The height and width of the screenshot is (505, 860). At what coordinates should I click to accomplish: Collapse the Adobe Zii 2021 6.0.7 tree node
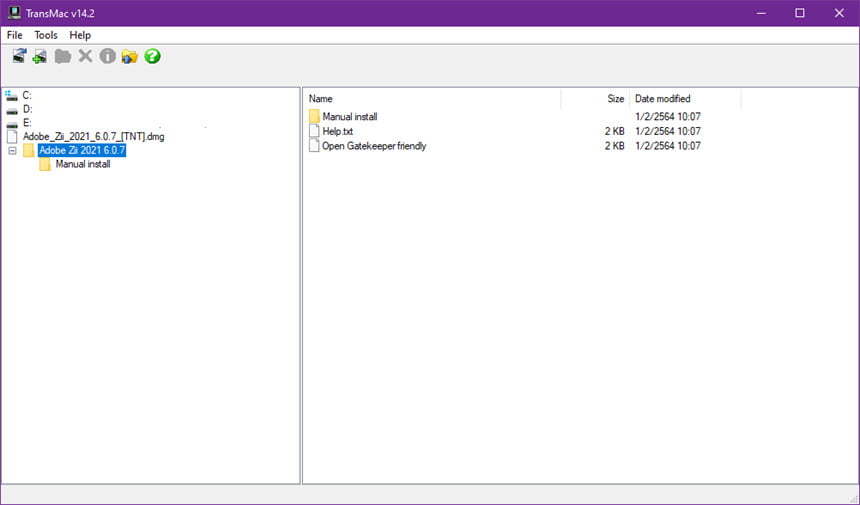[13, 150]
